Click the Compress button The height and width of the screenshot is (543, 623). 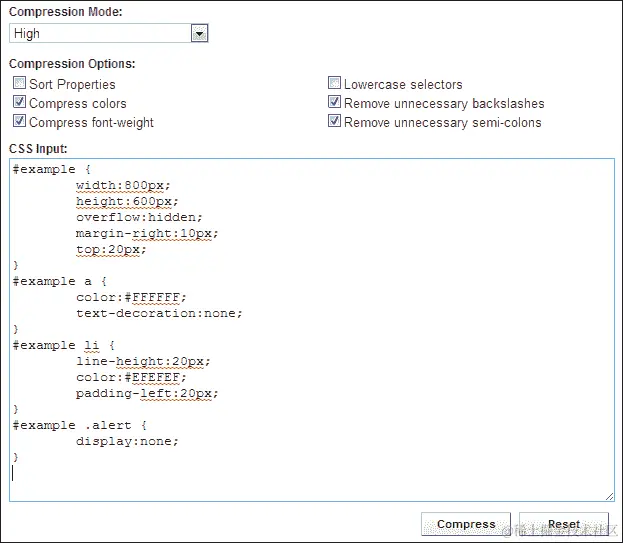[x=466, y=524]
